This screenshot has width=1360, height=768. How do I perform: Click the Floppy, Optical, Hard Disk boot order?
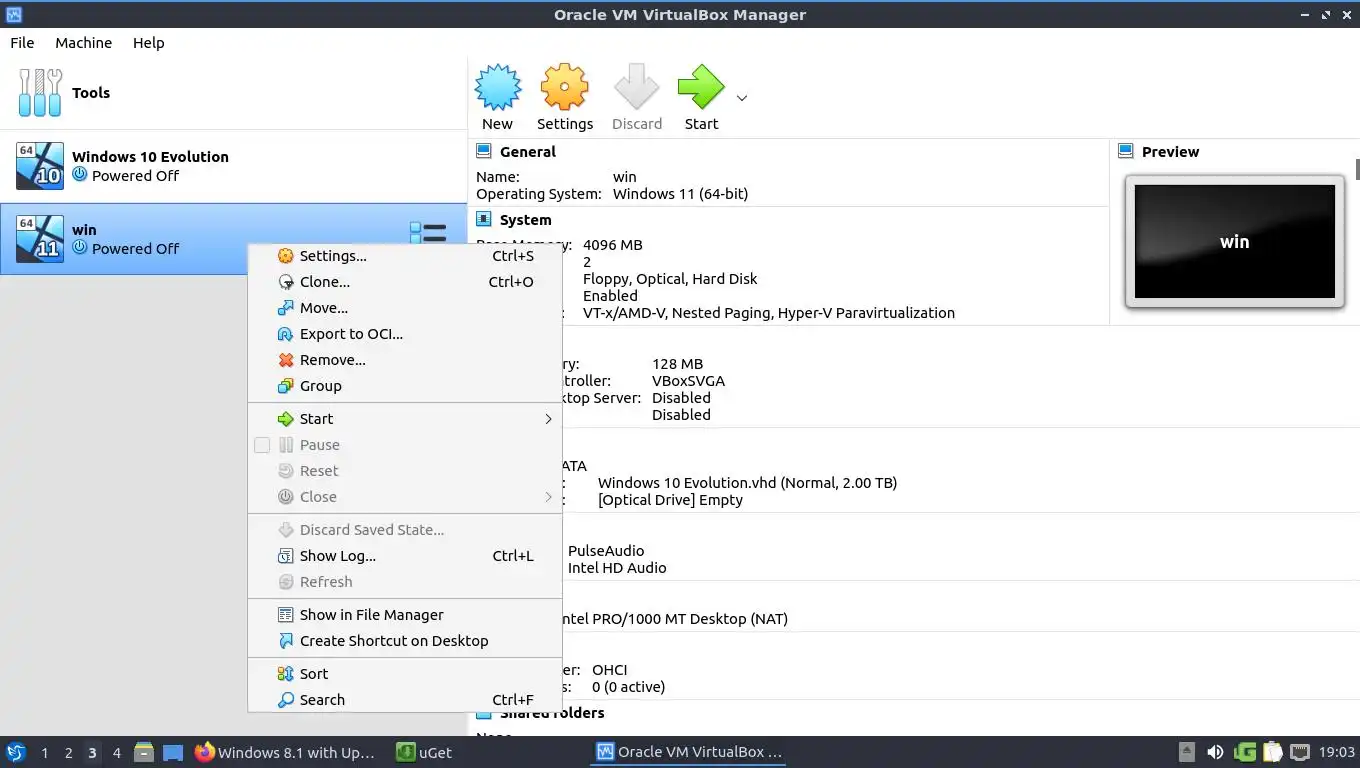[x=670, y=279]
